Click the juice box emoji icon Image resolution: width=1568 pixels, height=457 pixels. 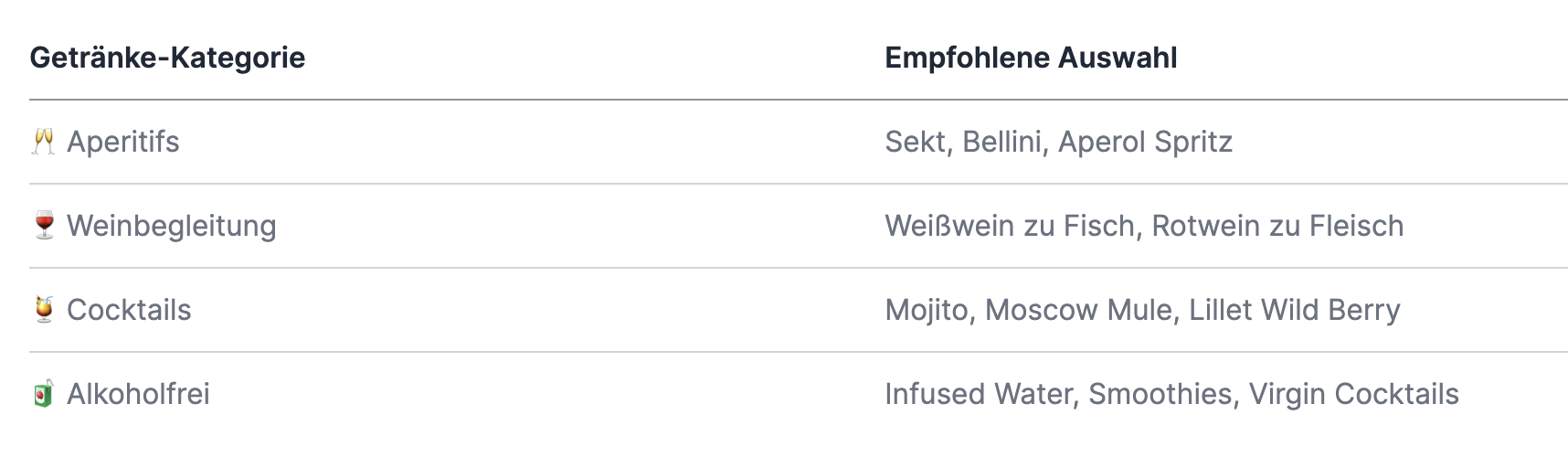pos(43,394)
